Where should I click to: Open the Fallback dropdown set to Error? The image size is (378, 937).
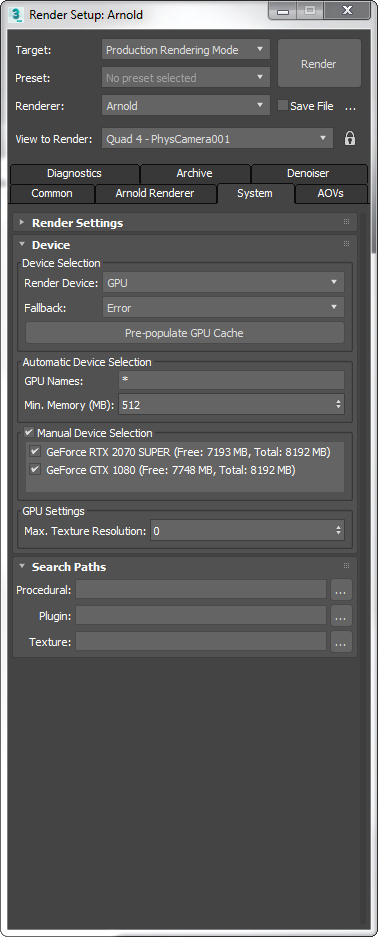click(223, 308)
